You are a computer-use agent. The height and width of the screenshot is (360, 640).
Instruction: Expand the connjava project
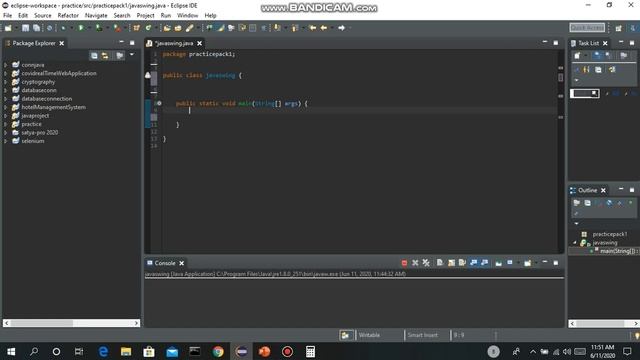pos(5,65)
